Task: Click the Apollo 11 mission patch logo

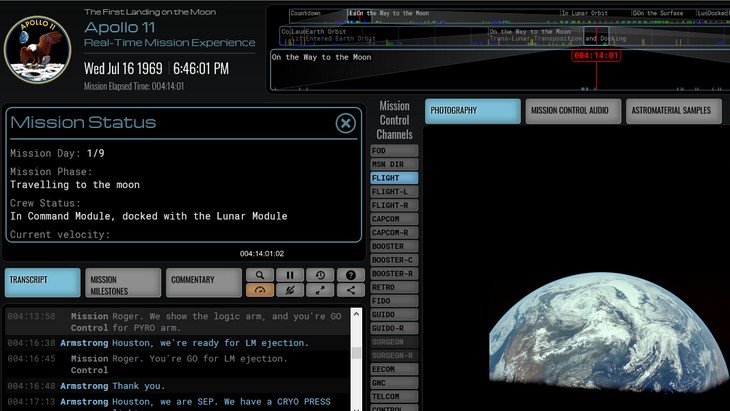Action: 37,50
